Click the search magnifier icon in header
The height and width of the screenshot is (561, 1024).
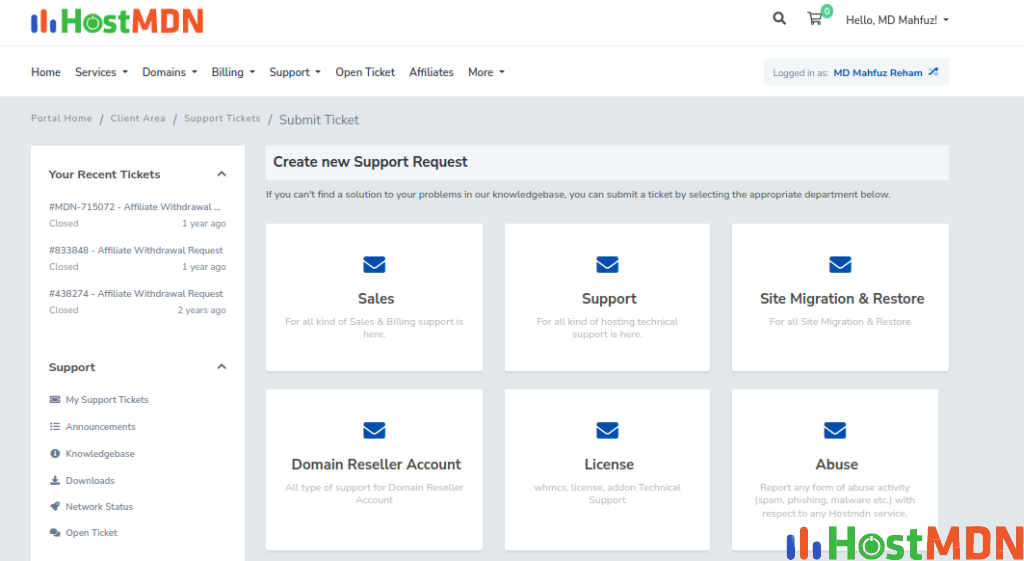[x=779, y=19]
